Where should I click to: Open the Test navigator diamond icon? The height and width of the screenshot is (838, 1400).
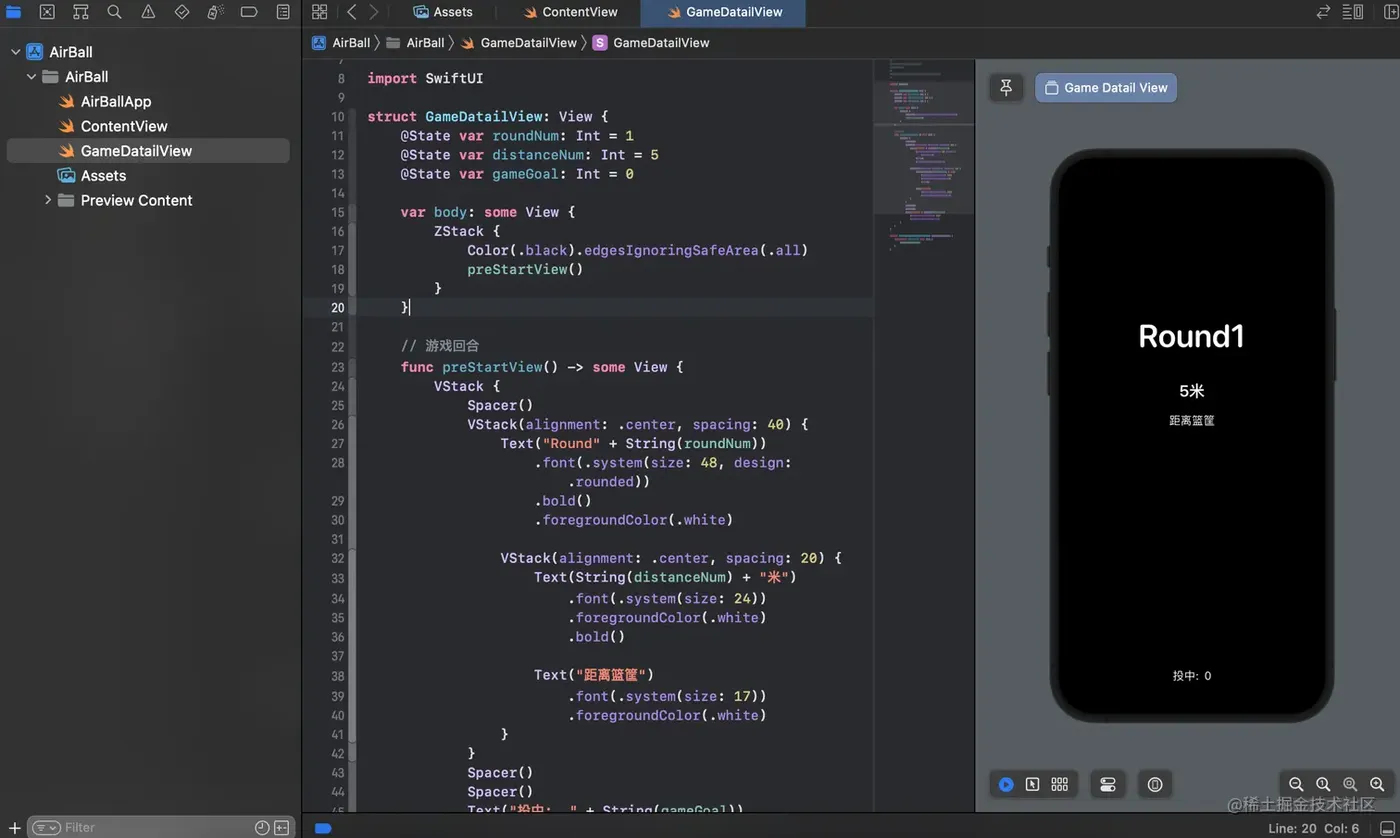[182, 12]
